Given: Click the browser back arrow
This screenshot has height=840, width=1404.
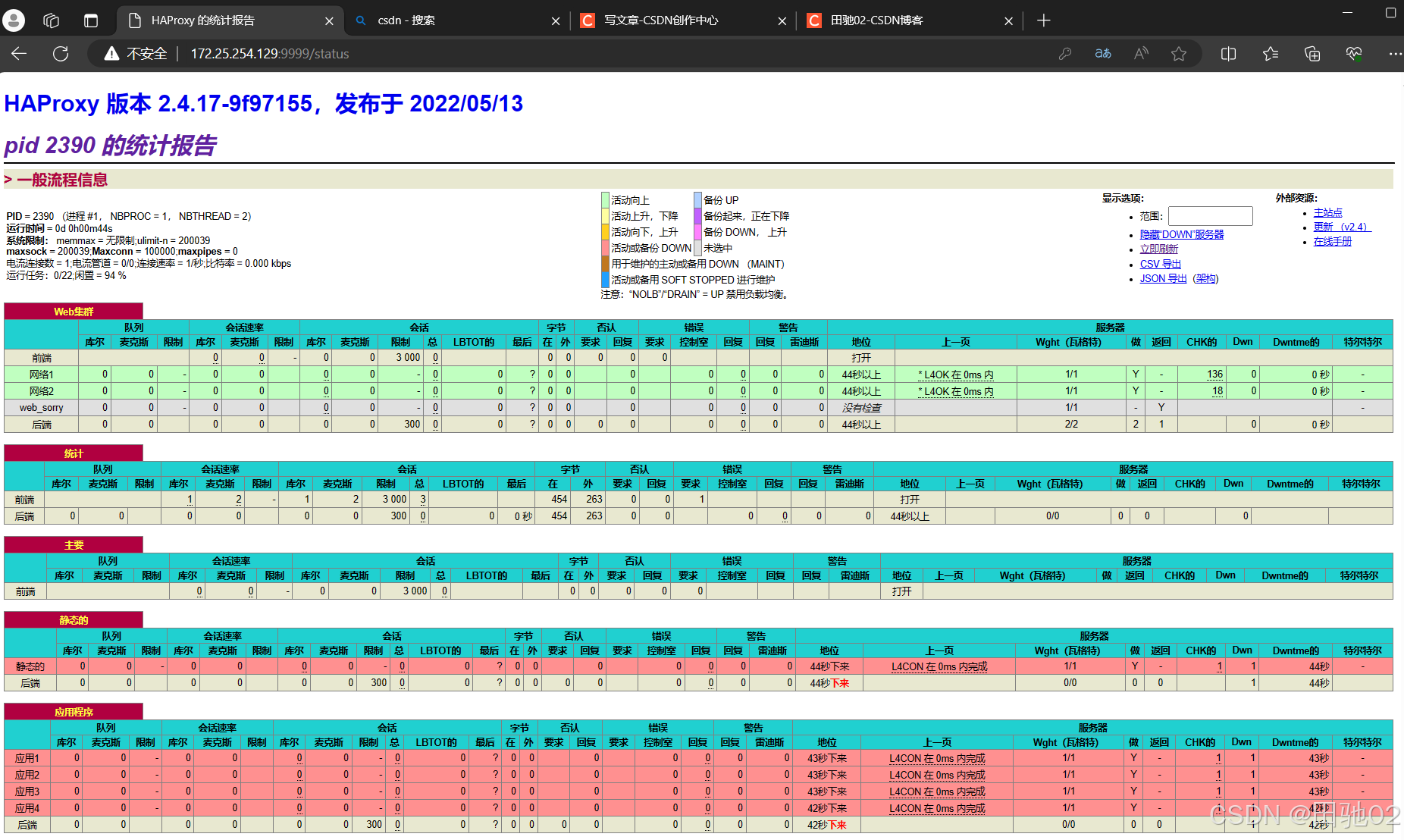Looking at the screenshot, I should [19, 53].
